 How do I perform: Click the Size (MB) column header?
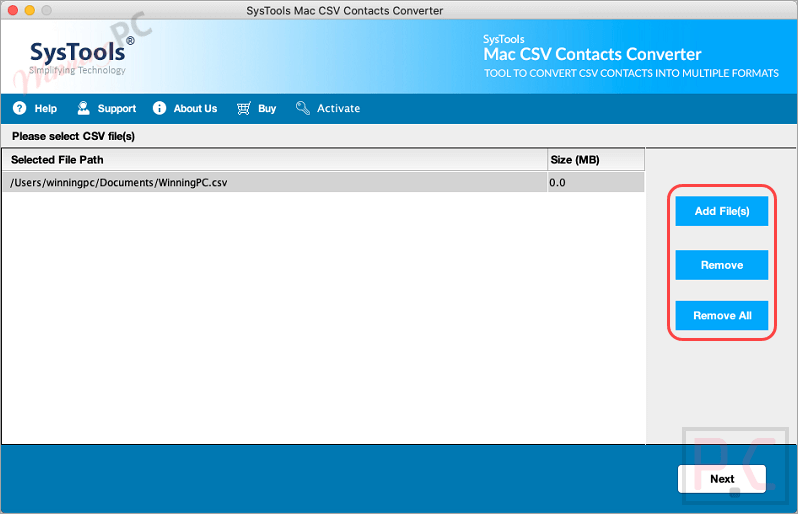[x=575, y=160]
